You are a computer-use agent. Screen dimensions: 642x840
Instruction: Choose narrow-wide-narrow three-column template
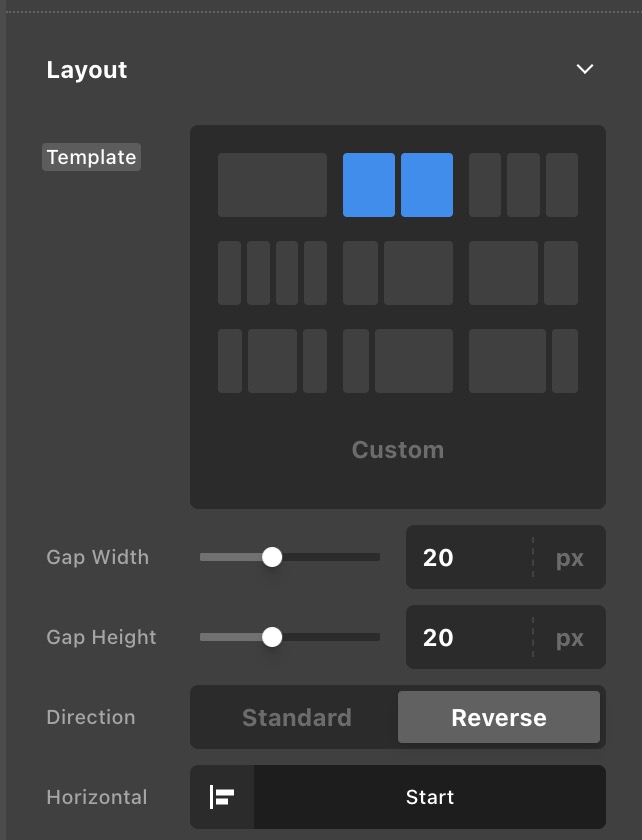[x=272, y=361]
